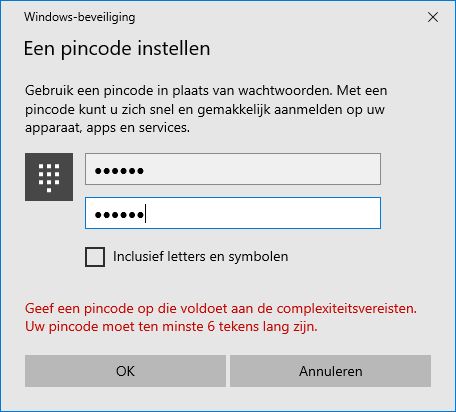Click the red complexiteitsvereisten error message
This screenshot has height=412, width=456.
click(221, 308)
